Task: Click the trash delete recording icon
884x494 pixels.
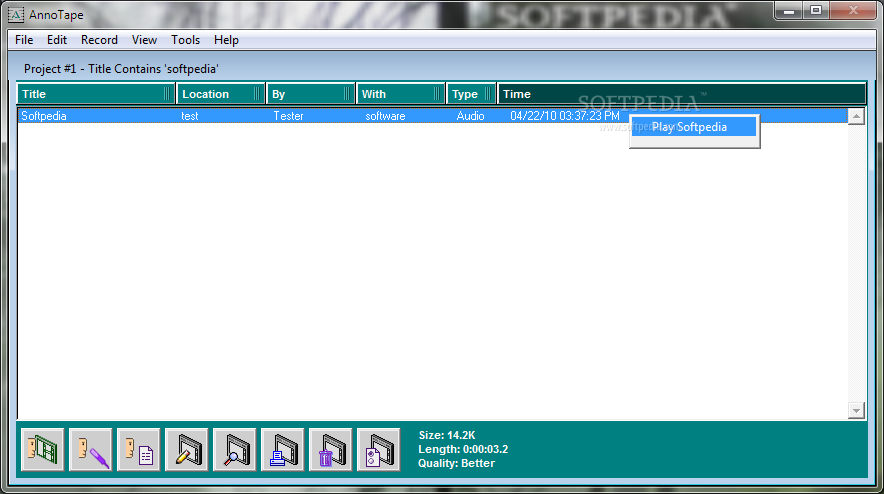Action: tap(330, 449)
